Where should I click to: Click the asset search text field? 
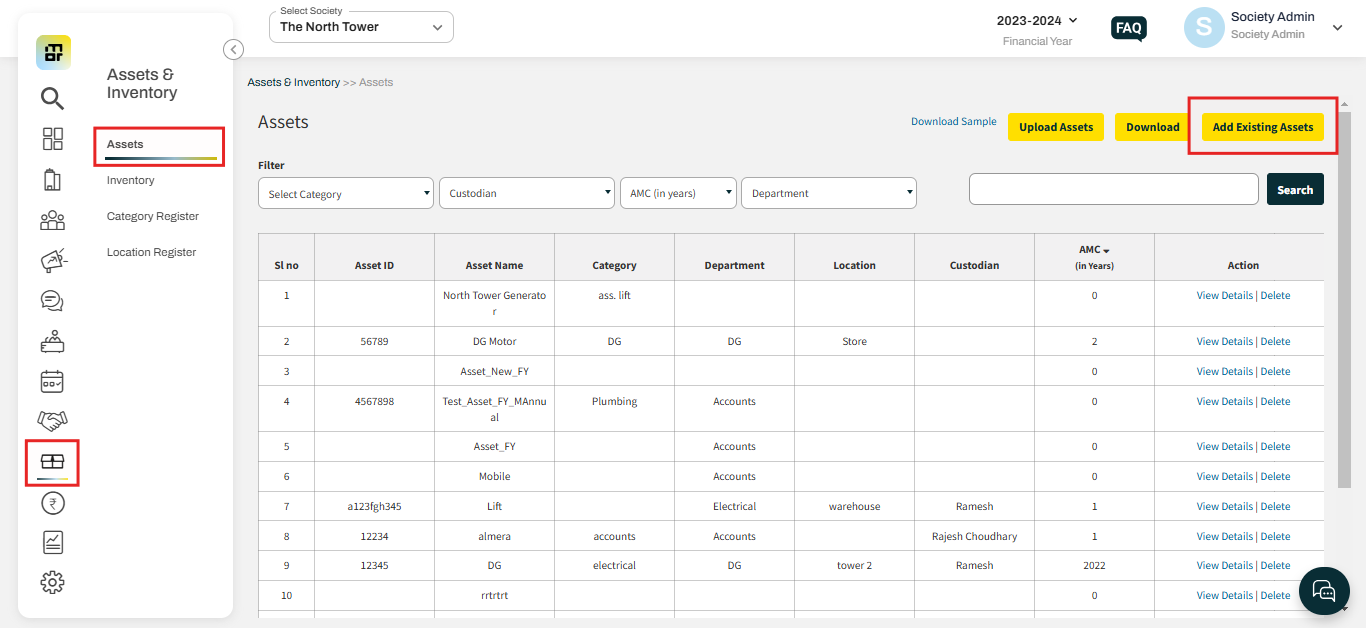(x=1113, y=190)
